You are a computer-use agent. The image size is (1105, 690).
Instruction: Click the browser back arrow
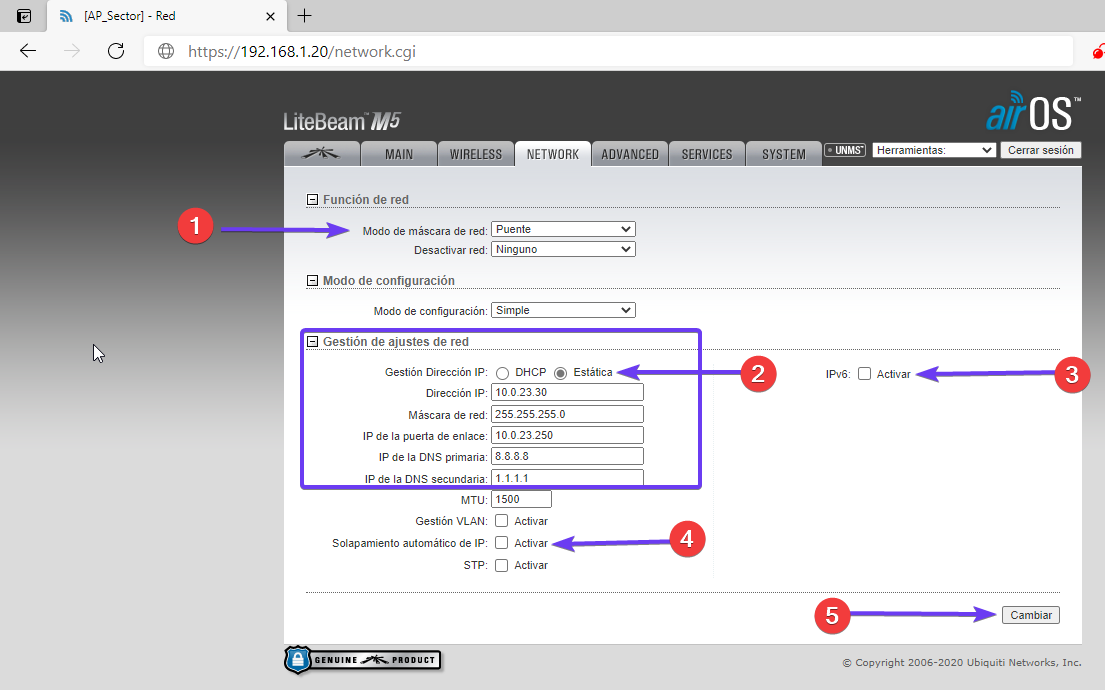(28, 51)
